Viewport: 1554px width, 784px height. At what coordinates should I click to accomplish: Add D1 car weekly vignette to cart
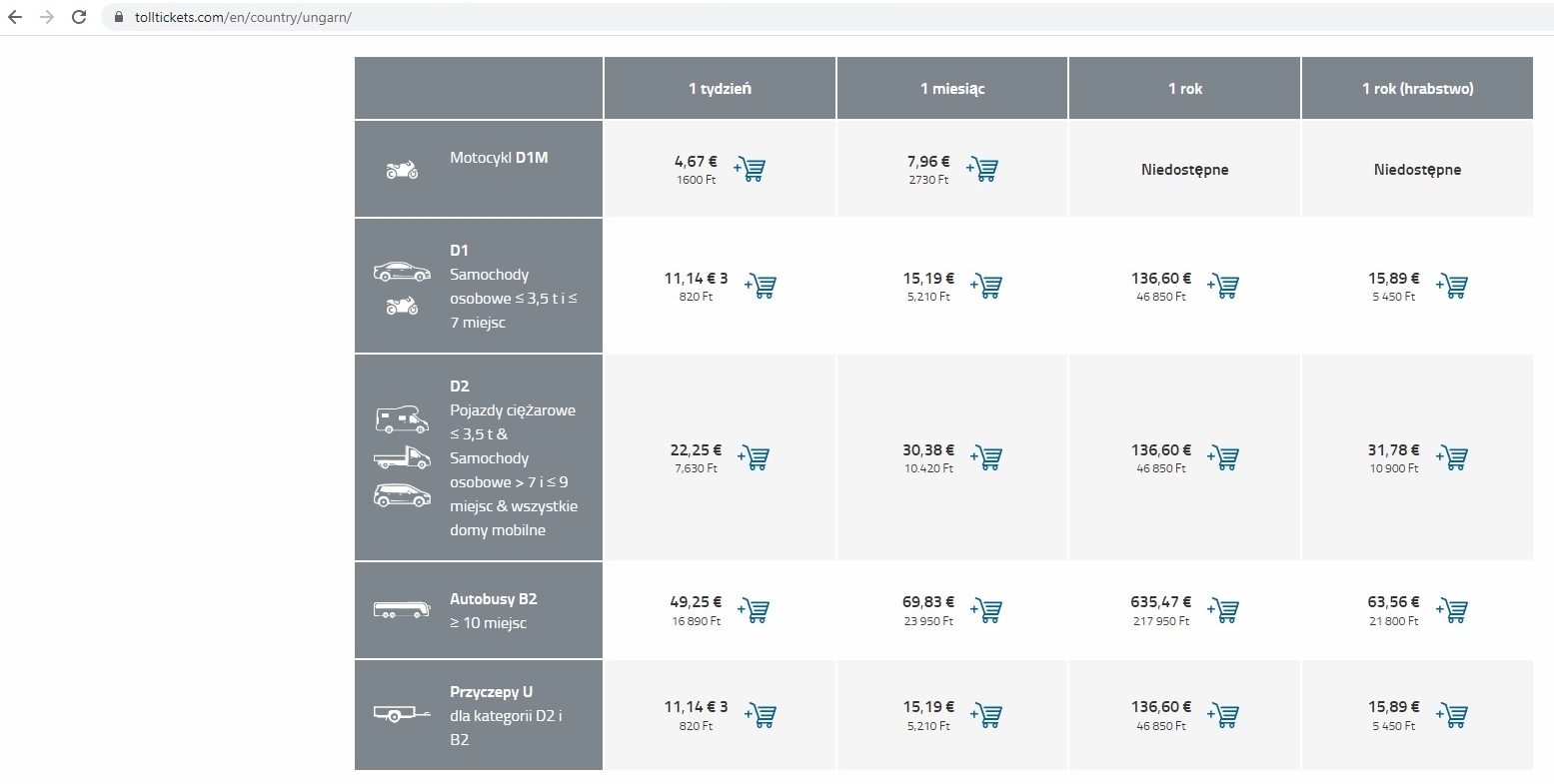tap(762, 287)
